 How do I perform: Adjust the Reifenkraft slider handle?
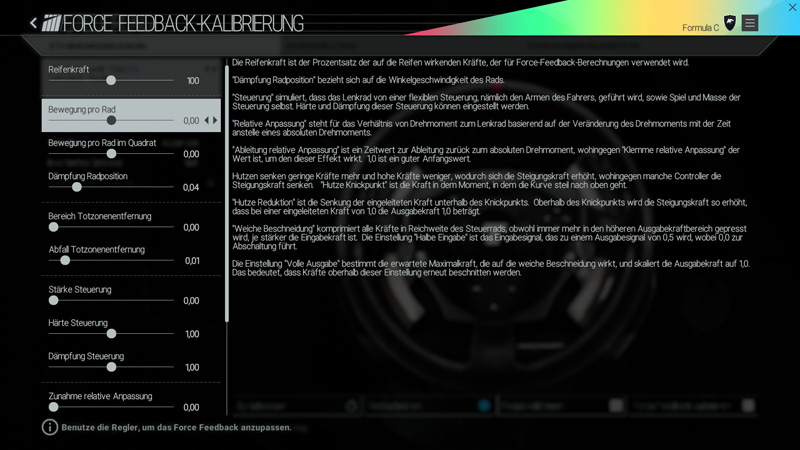(x=111, y=81)
